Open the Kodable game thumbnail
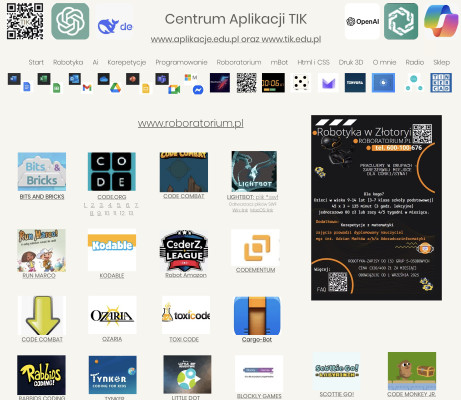461x400 pixels. pos(112,250)
